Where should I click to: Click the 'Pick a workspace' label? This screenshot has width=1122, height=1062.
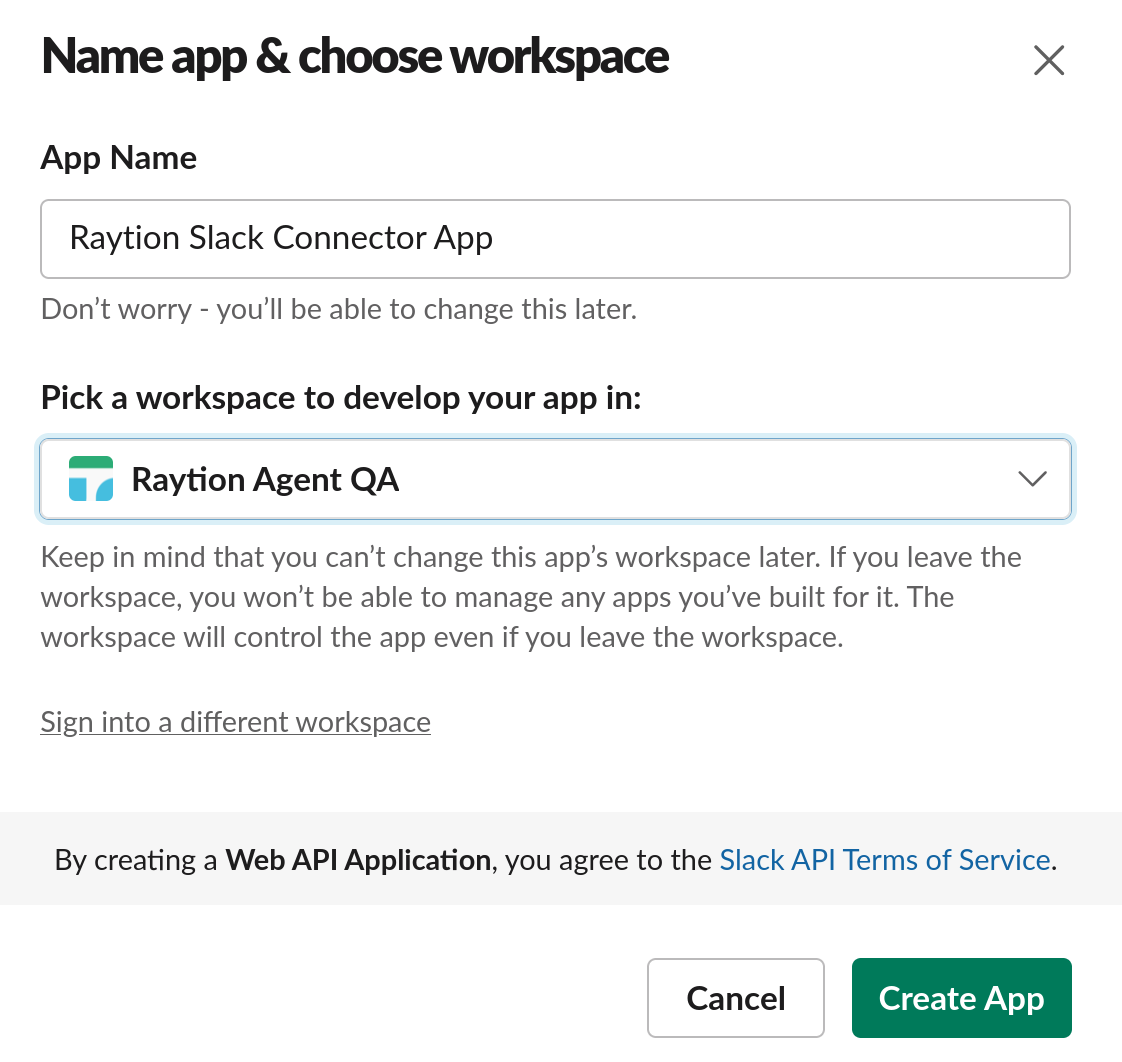pos(340,398)
